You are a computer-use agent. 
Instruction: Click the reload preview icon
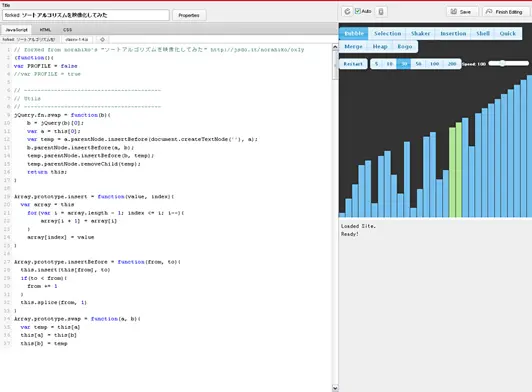(x=347, y=12)
